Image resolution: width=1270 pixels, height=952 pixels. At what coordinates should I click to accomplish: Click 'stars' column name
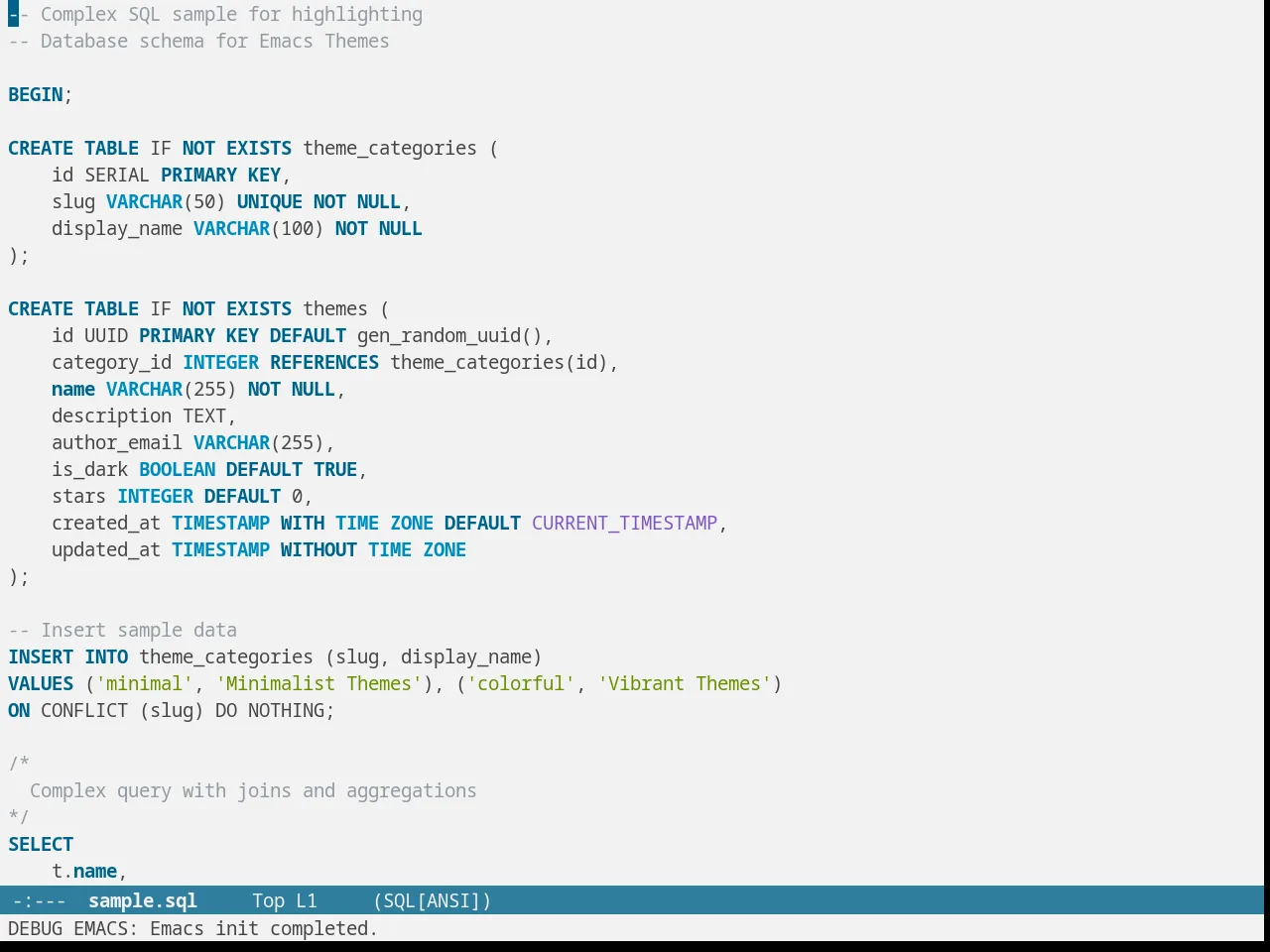tap(78, 496)
